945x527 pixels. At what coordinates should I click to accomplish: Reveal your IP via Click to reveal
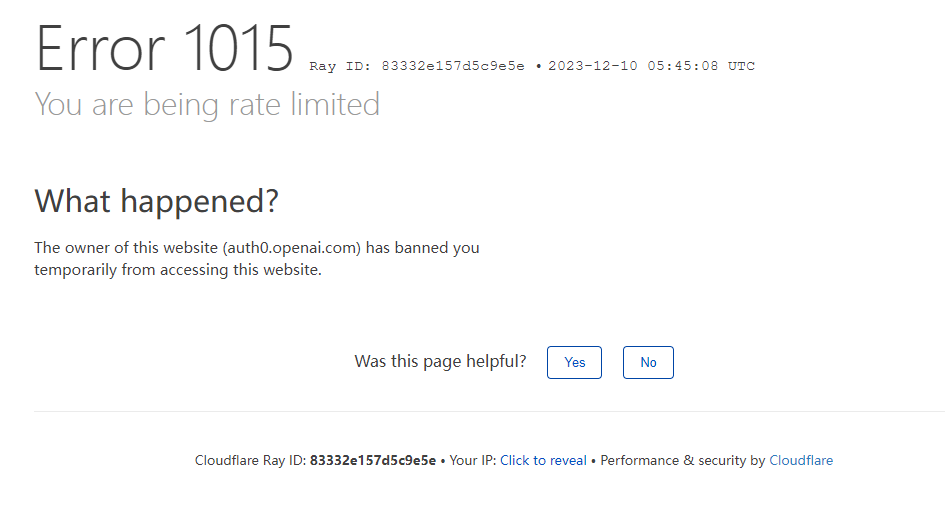tap(543, 461)
